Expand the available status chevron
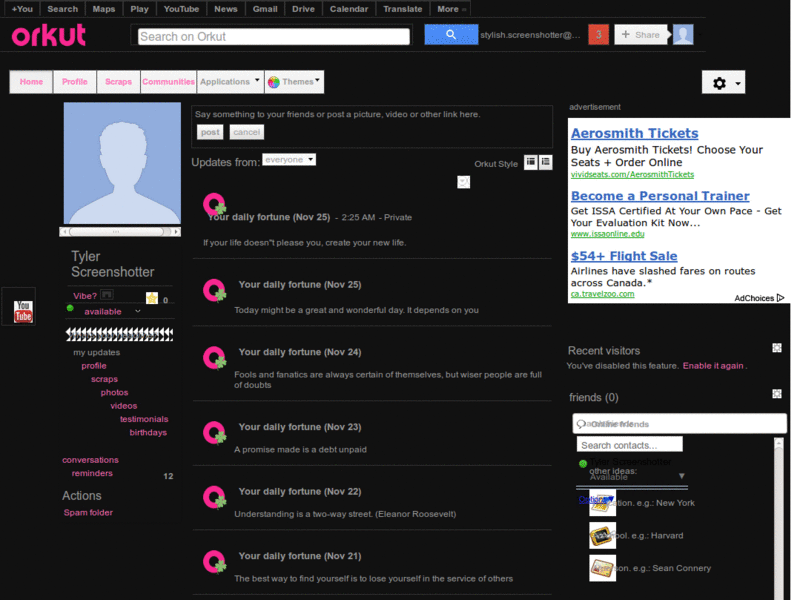Image resolution: width=800 pixels, height=600 pixels. pyautogui.click(x=137, y=311)
